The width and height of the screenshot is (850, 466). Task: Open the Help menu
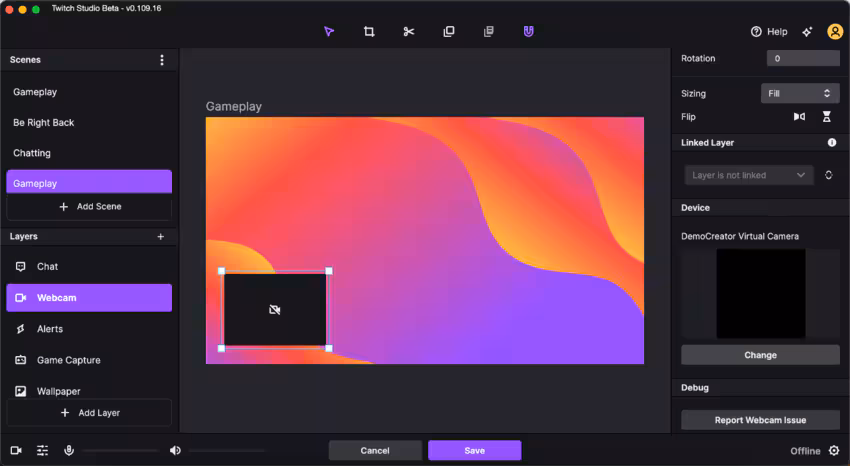pyautogui.click(x=769, y=31)
